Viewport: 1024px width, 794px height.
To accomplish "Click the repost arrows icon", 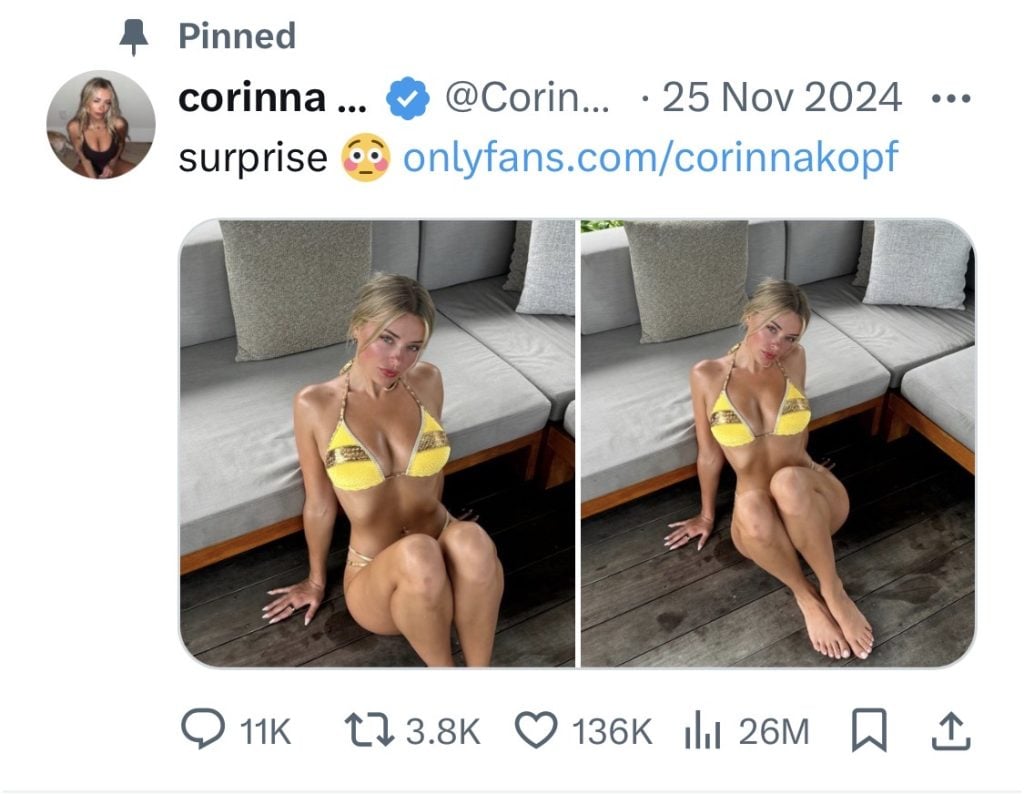I will click(365, 732).
